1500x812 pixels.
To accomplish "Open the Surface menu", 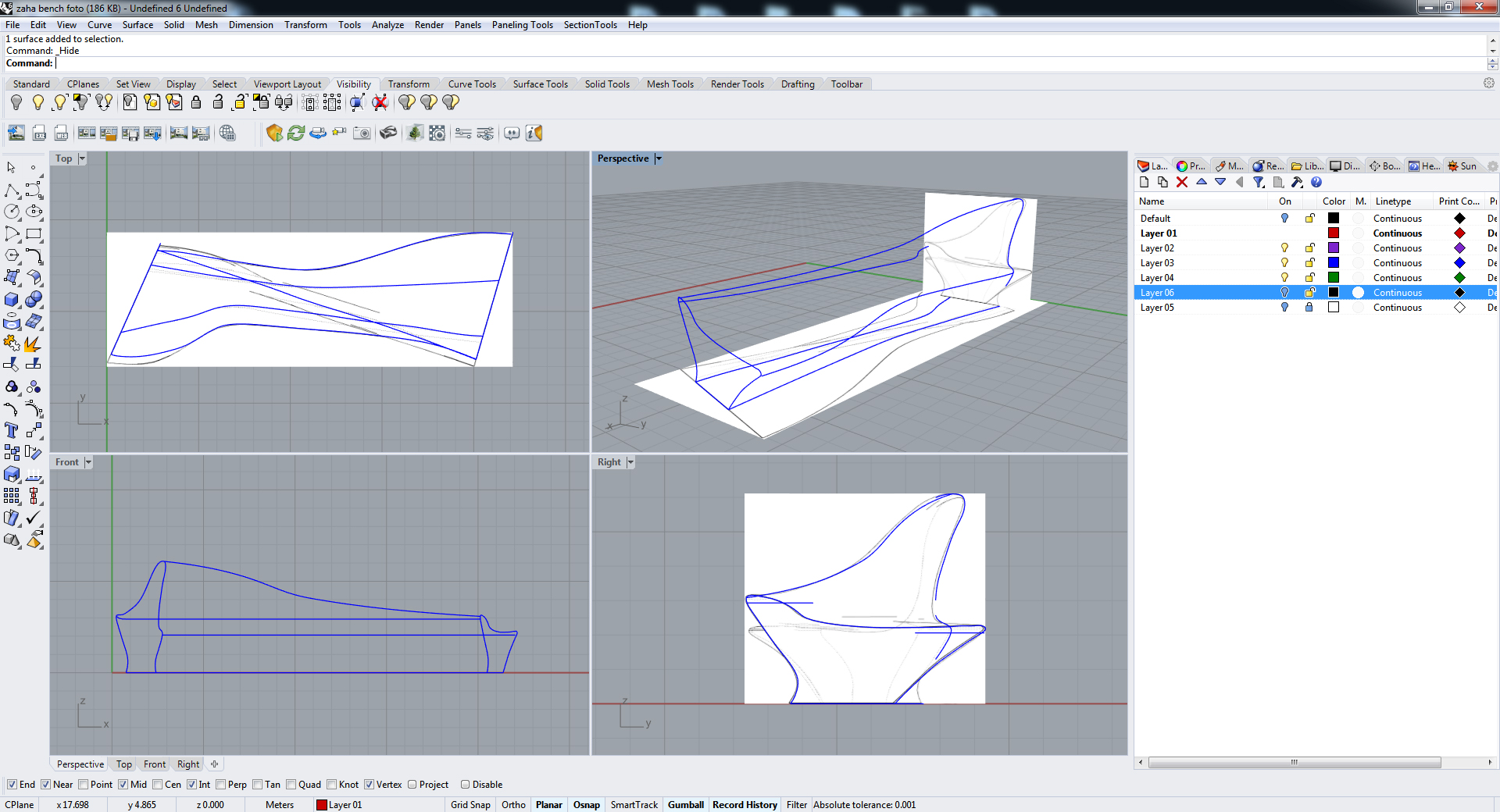I will coord(137,25).
